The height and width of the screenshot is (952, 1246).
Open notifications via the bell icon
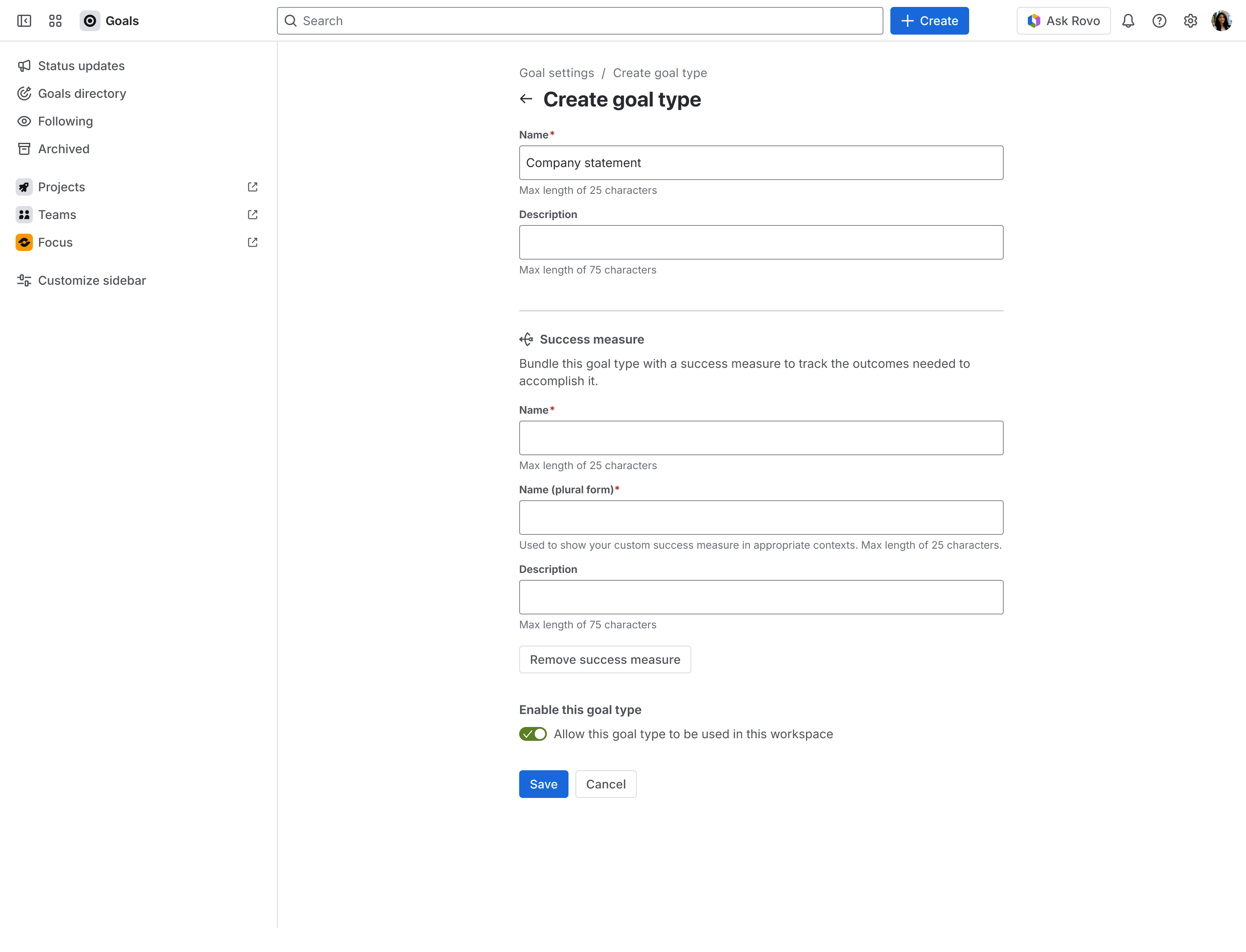click(x=1128, y=20)
